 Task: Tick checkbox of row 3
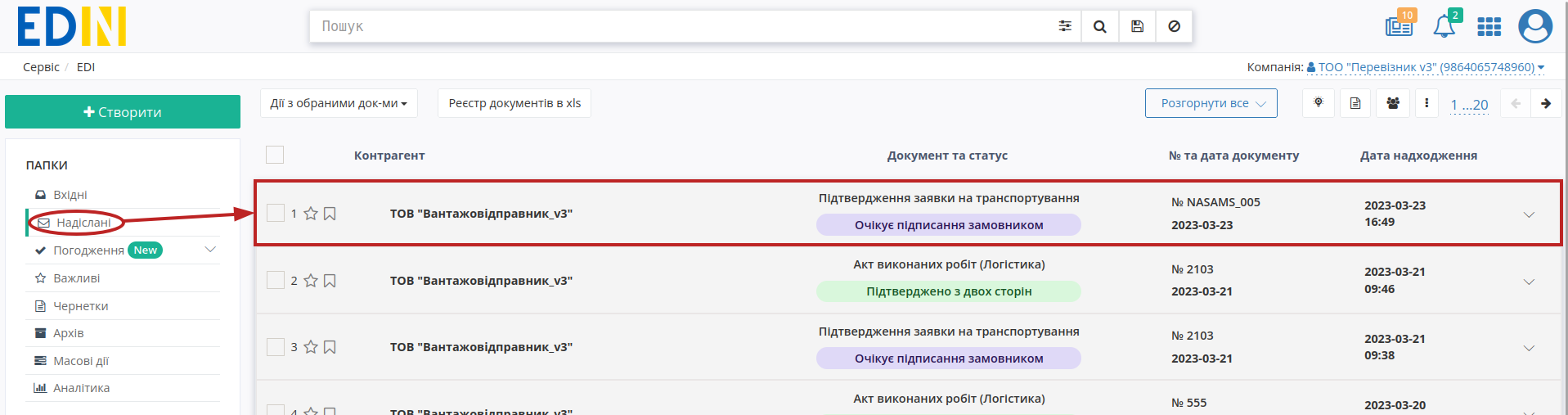[276, 347]
